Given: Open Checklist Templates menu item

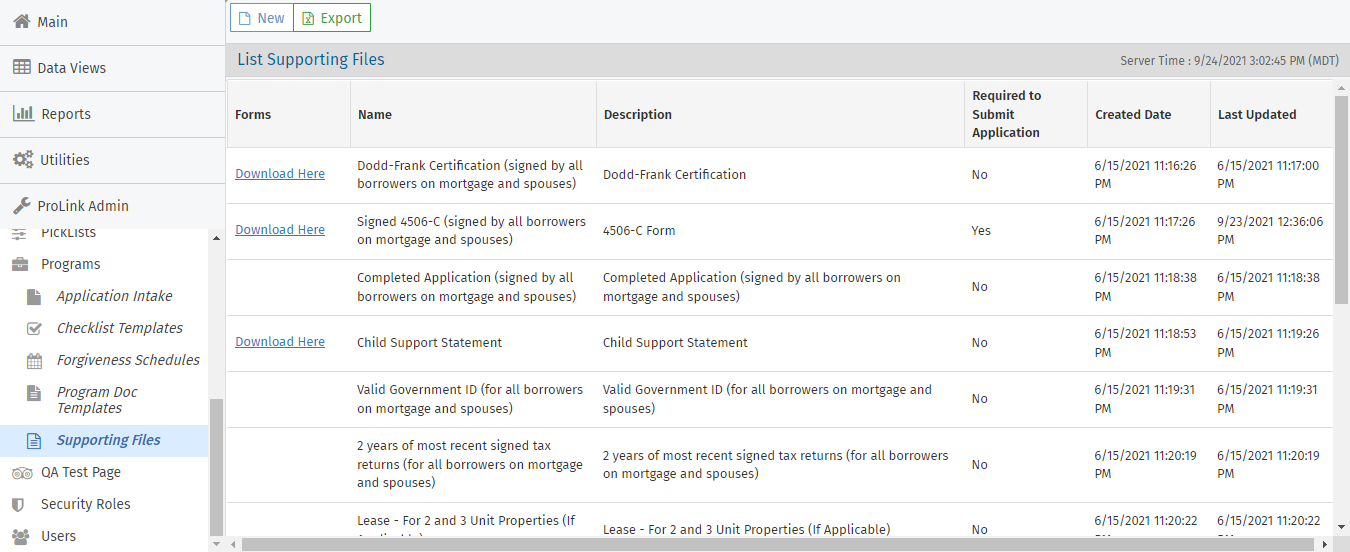Looking at the screenshot, I should point(119,328).
